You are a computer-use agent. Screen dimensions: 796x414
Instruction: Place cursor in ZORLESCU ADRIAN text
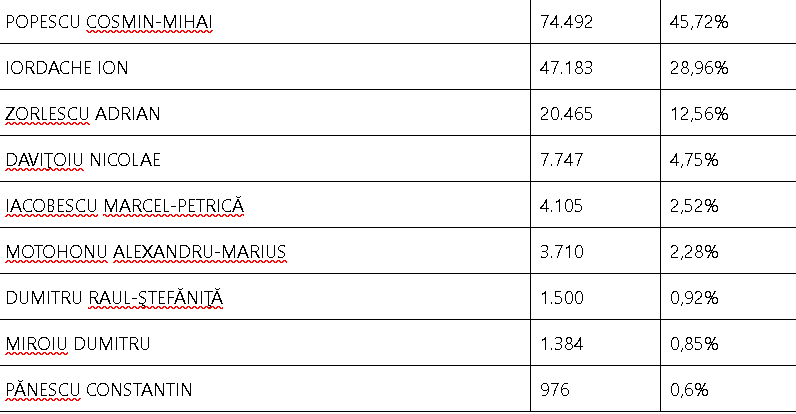[83, 114]
